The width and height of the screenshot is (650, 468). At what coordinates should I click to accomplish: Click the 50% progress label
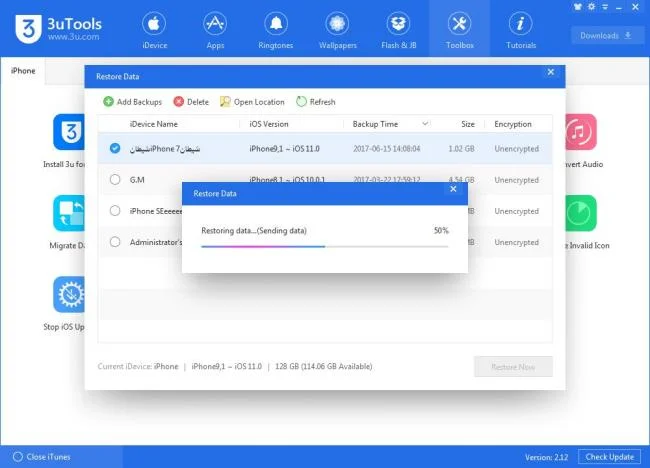pyautogui.click(x=441, y=230)
